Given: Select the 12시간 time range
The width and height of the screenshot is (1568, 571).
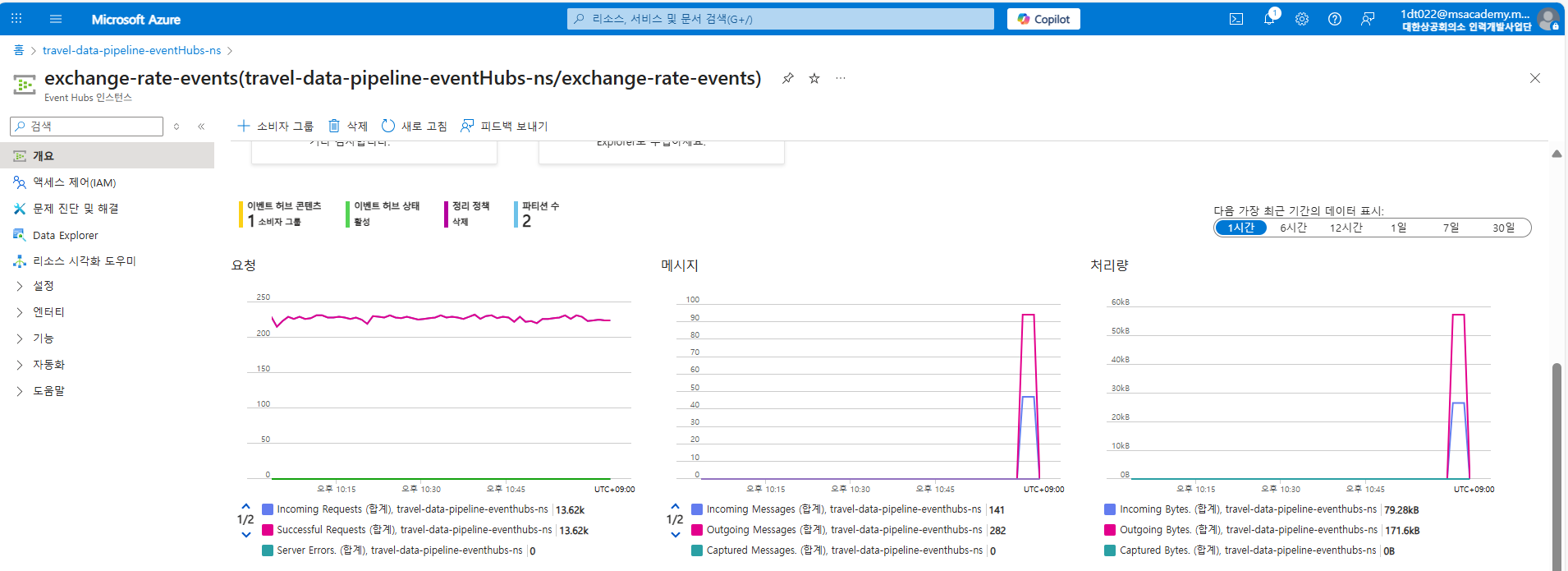Looking at the screenshot, I should tap(1346, 228).
